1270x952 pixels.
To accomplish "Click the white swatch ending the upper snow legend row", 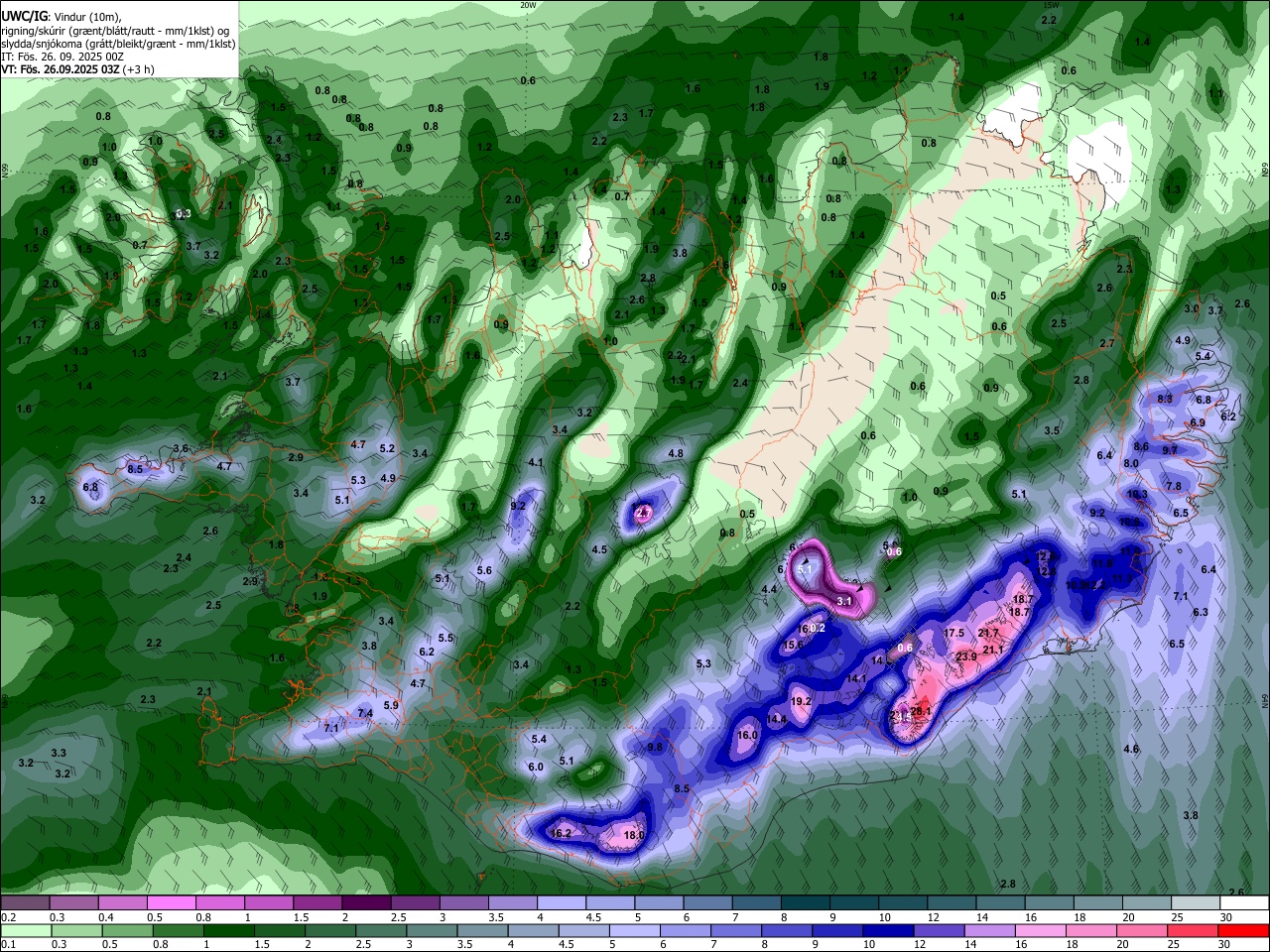I will click(1245, 903).
